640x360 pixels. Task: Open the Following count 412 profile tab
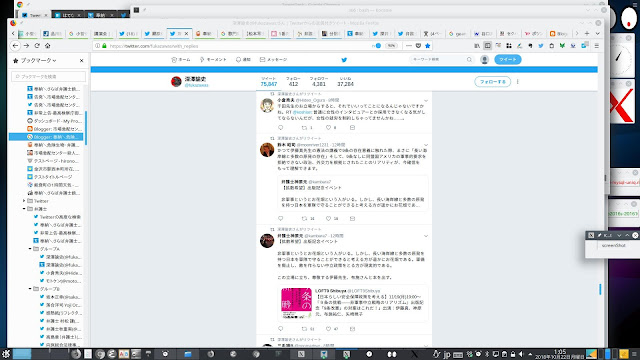293,82
